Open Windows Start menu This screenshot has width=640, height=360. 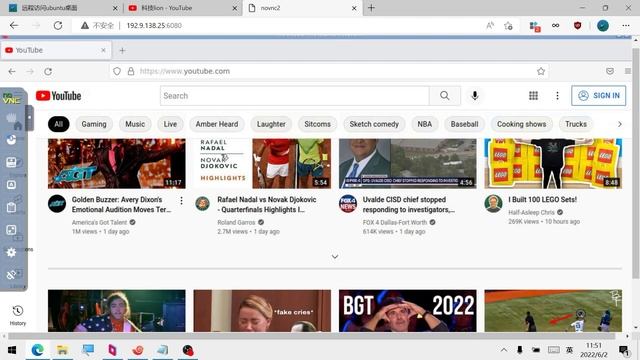point(12,350)
